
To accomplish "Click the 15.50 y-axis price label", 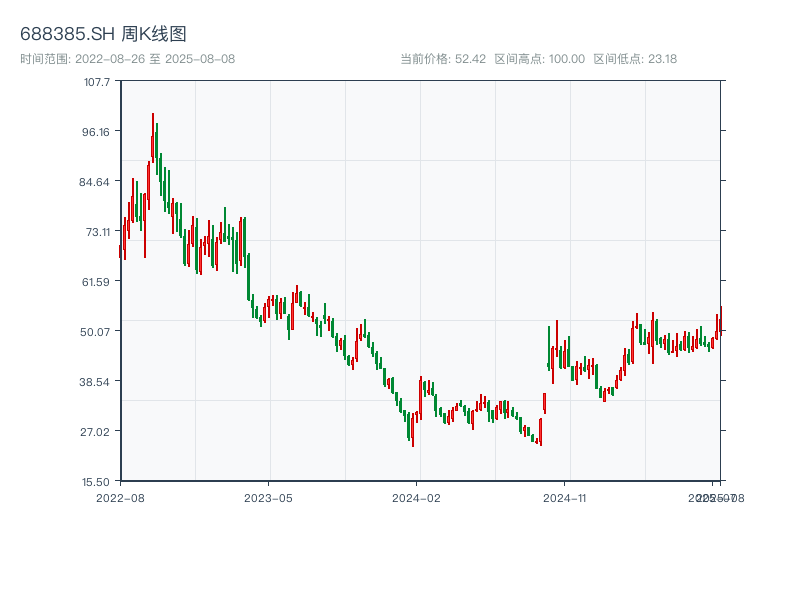I will coord(96,481).
